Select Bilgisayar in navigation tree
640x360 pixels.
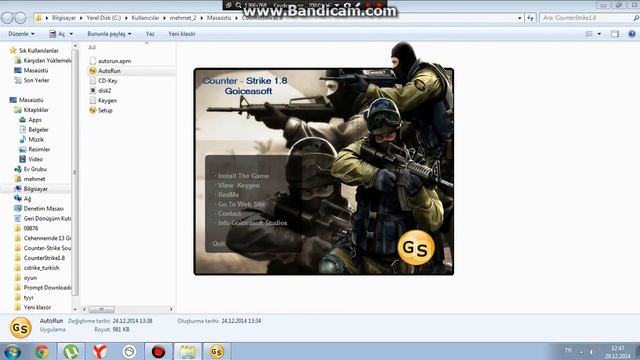pos(36,189)
